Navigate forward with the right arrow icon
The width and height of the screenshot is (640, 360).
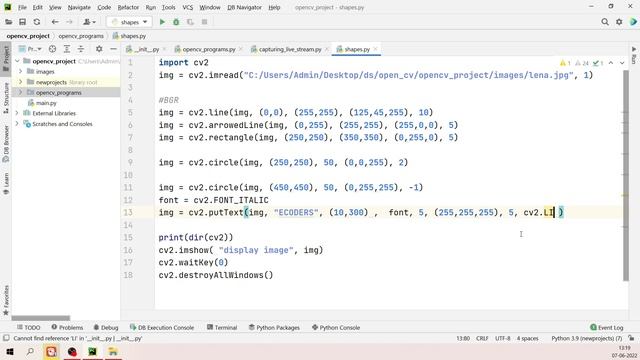coord(69,22)
